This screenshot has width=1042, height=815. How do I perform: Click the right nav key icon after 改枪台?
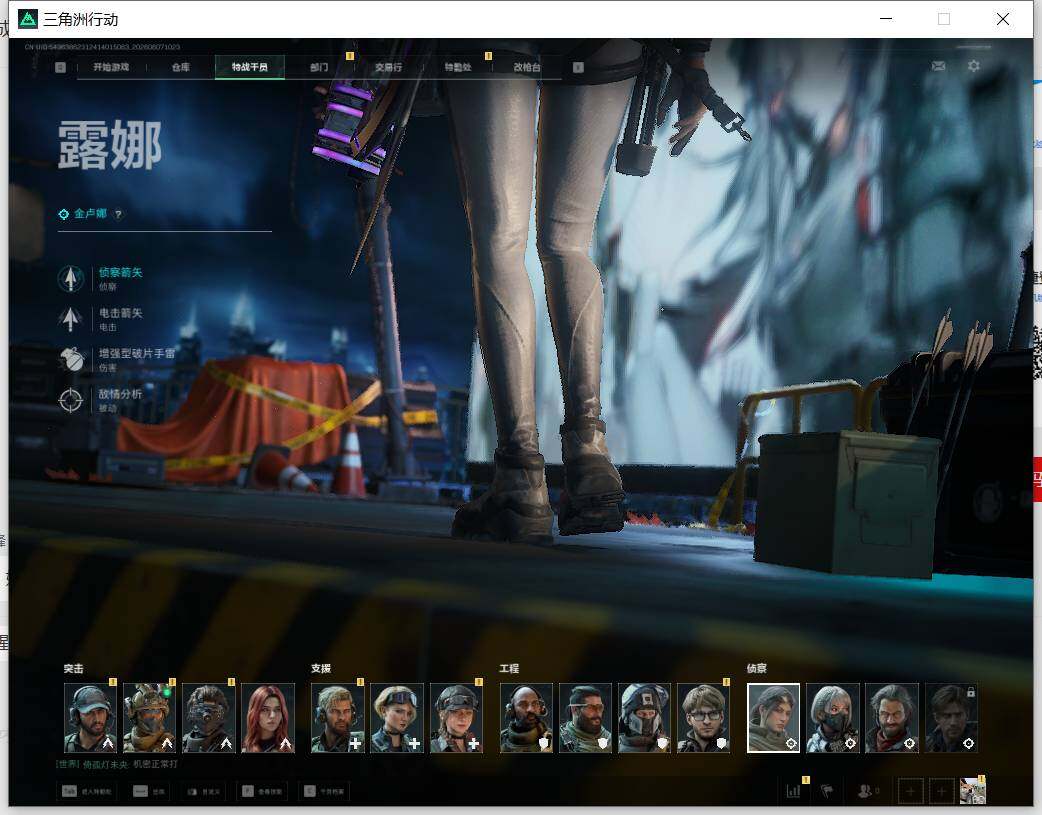[x=578, y=67]
